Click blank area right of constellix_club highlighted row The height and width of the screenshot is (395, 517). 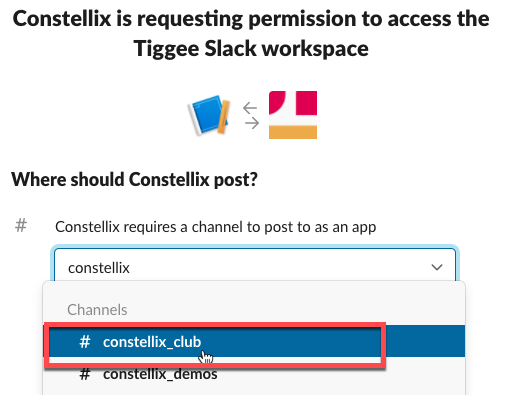(x=425, y=342)
